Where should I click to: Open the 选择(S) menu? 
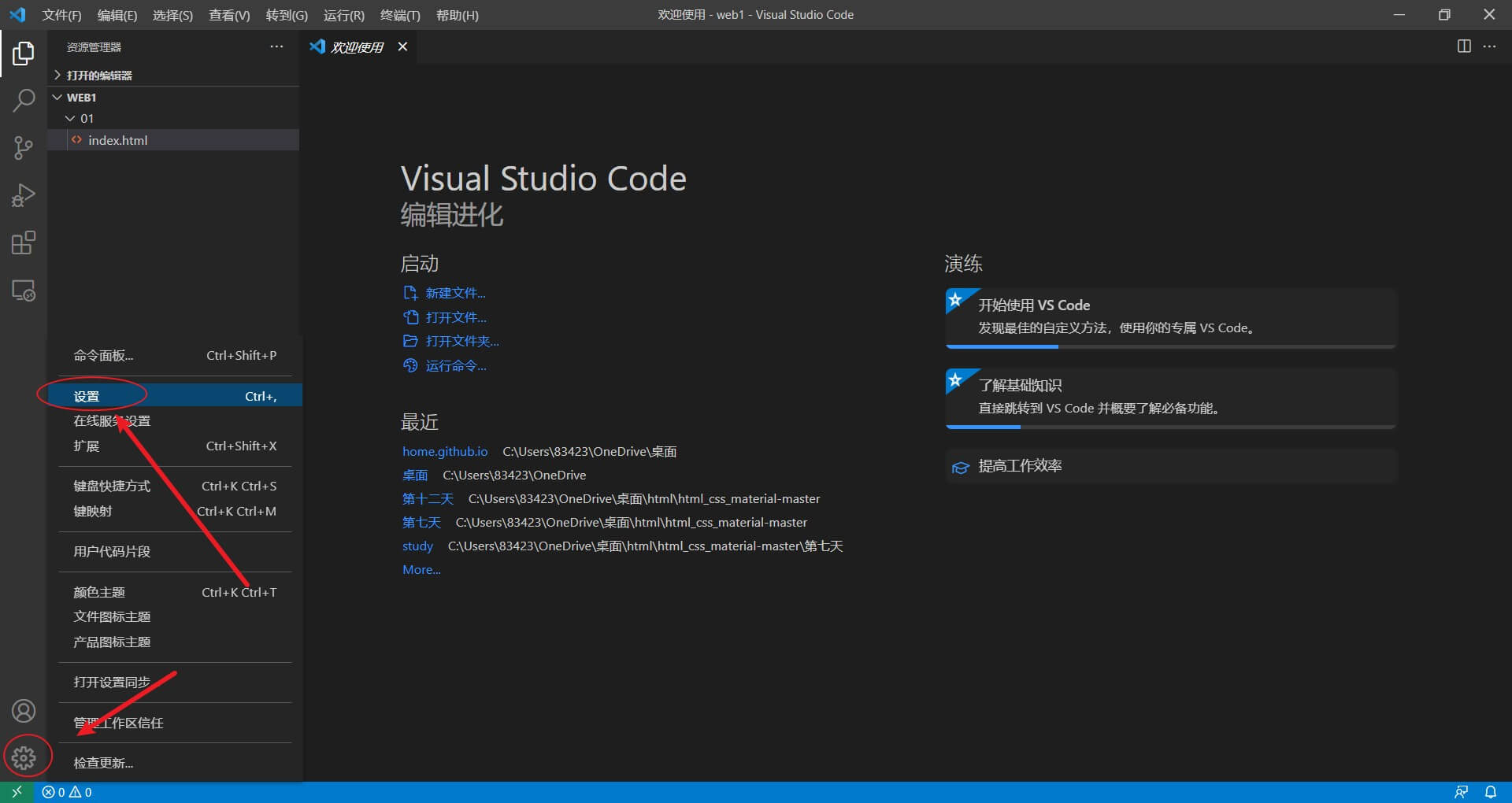pyautogui.click(x=172, y=15)
